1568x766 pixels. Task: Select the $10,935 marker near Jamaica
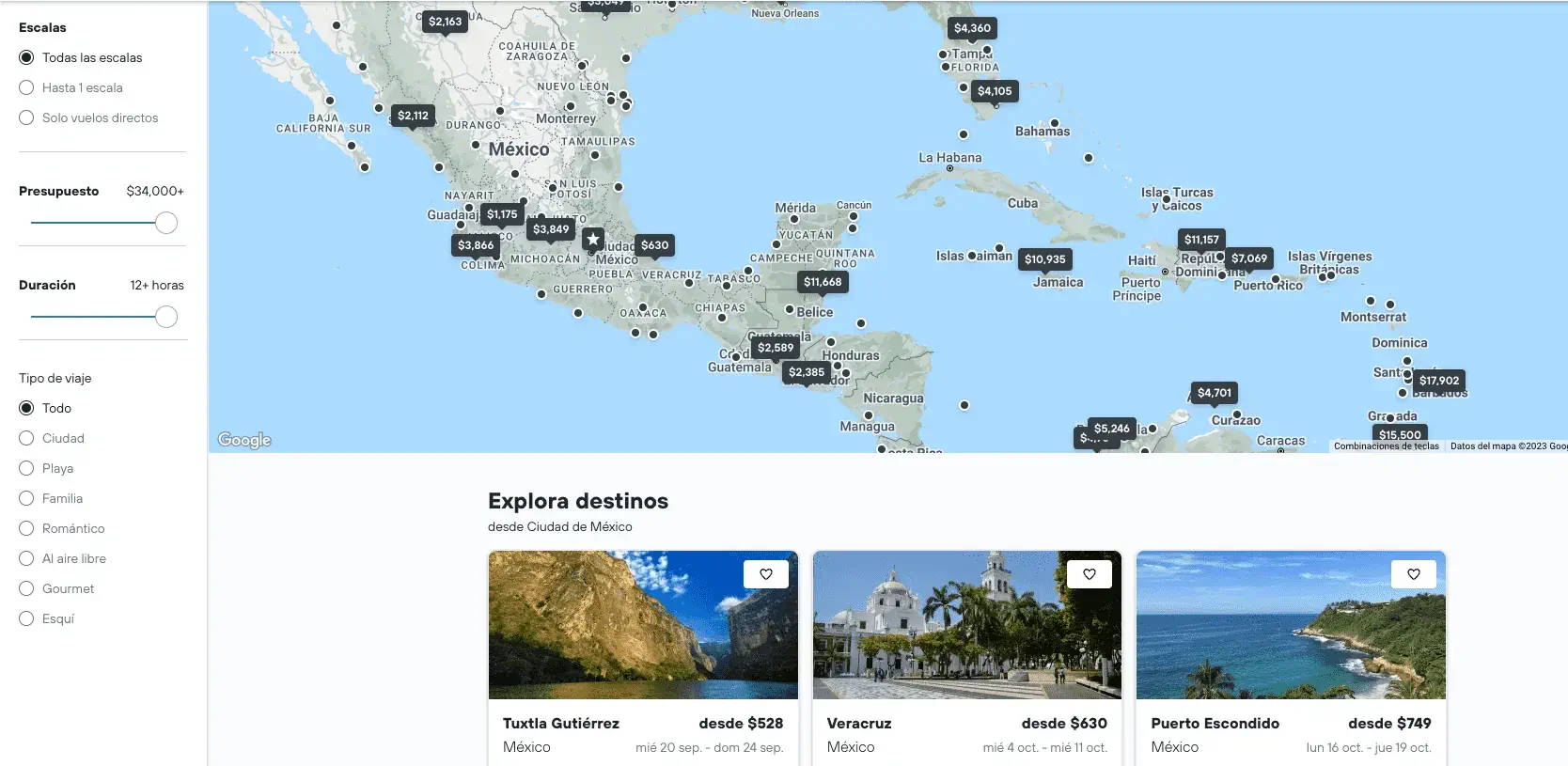click(x=1044, y=259)
